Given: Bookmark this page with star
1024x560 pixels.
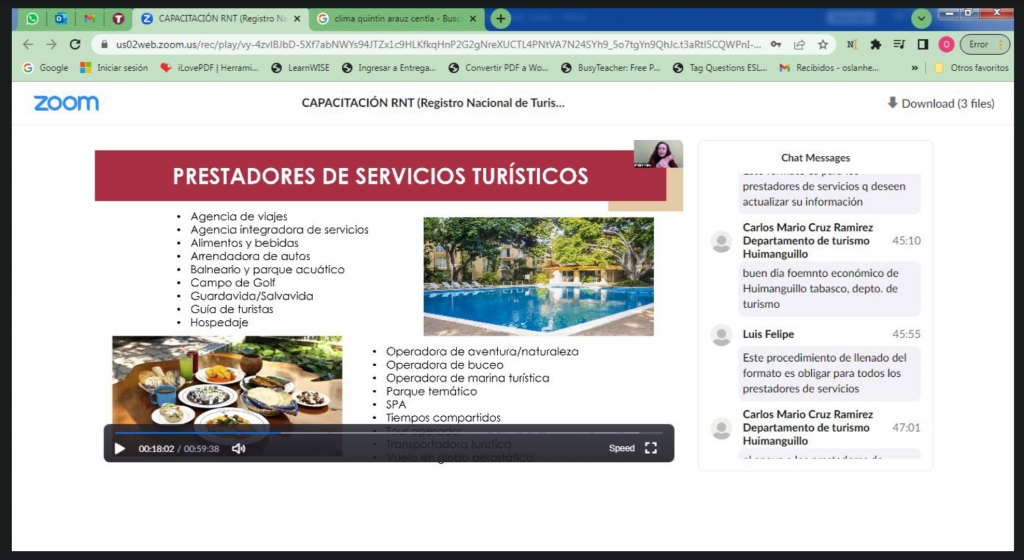Looking at the screenshot, I should pyautogui.click(x=823, y=44).
